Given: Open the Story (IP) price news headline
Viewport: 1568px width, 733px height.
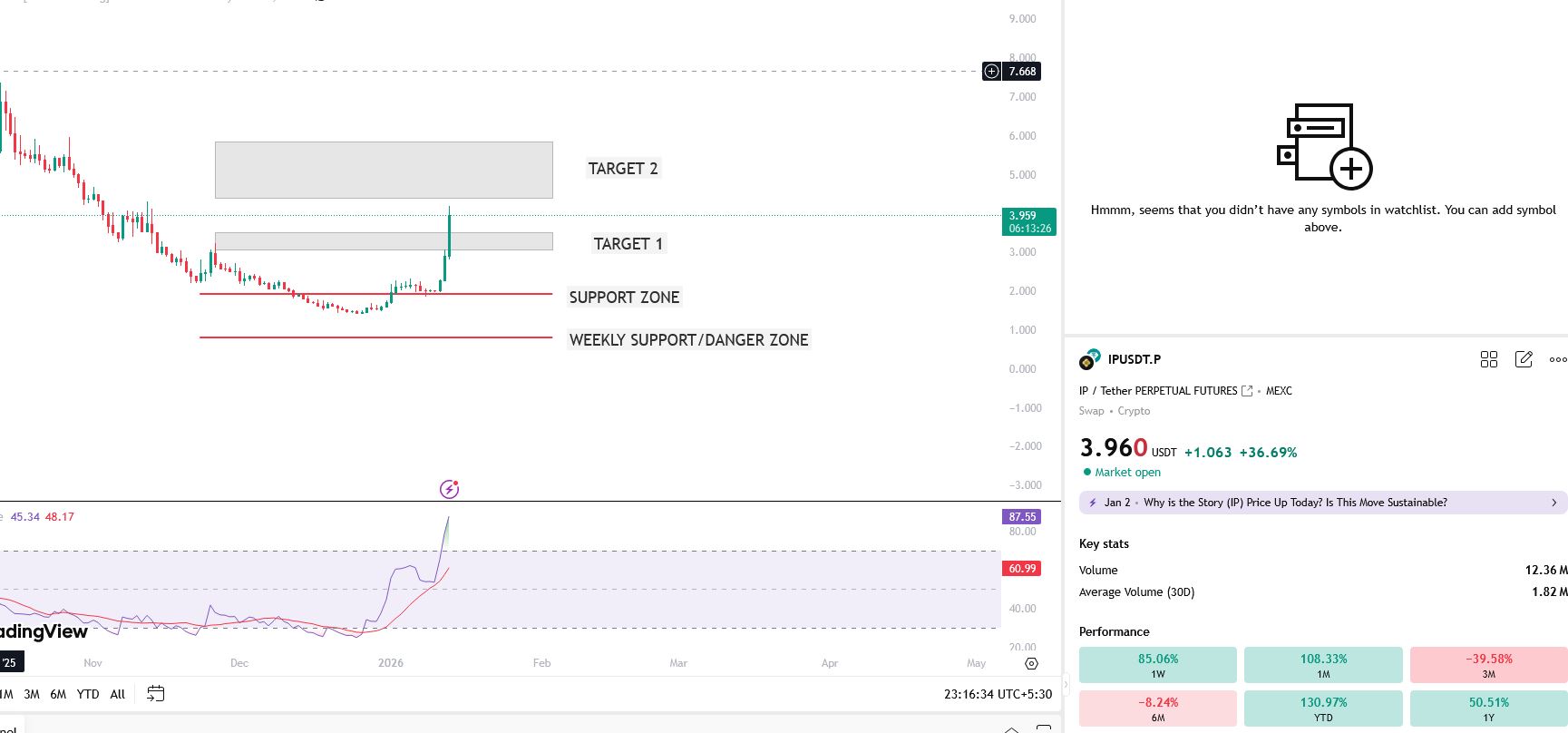Looking at the screenshot, I should [x=1295, y=503].
